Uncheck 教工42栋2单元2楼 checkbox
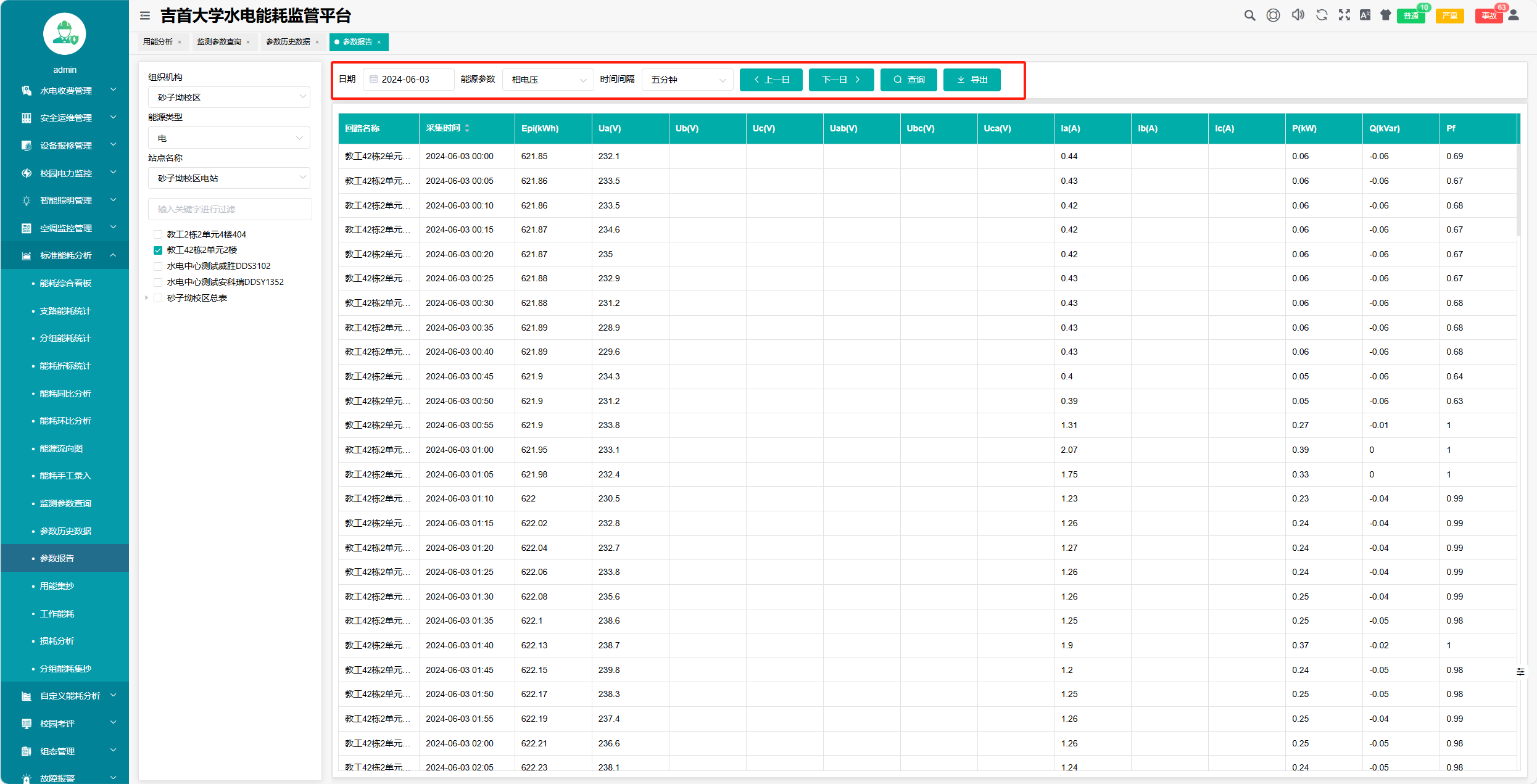1537x784 pixels. 158,250
